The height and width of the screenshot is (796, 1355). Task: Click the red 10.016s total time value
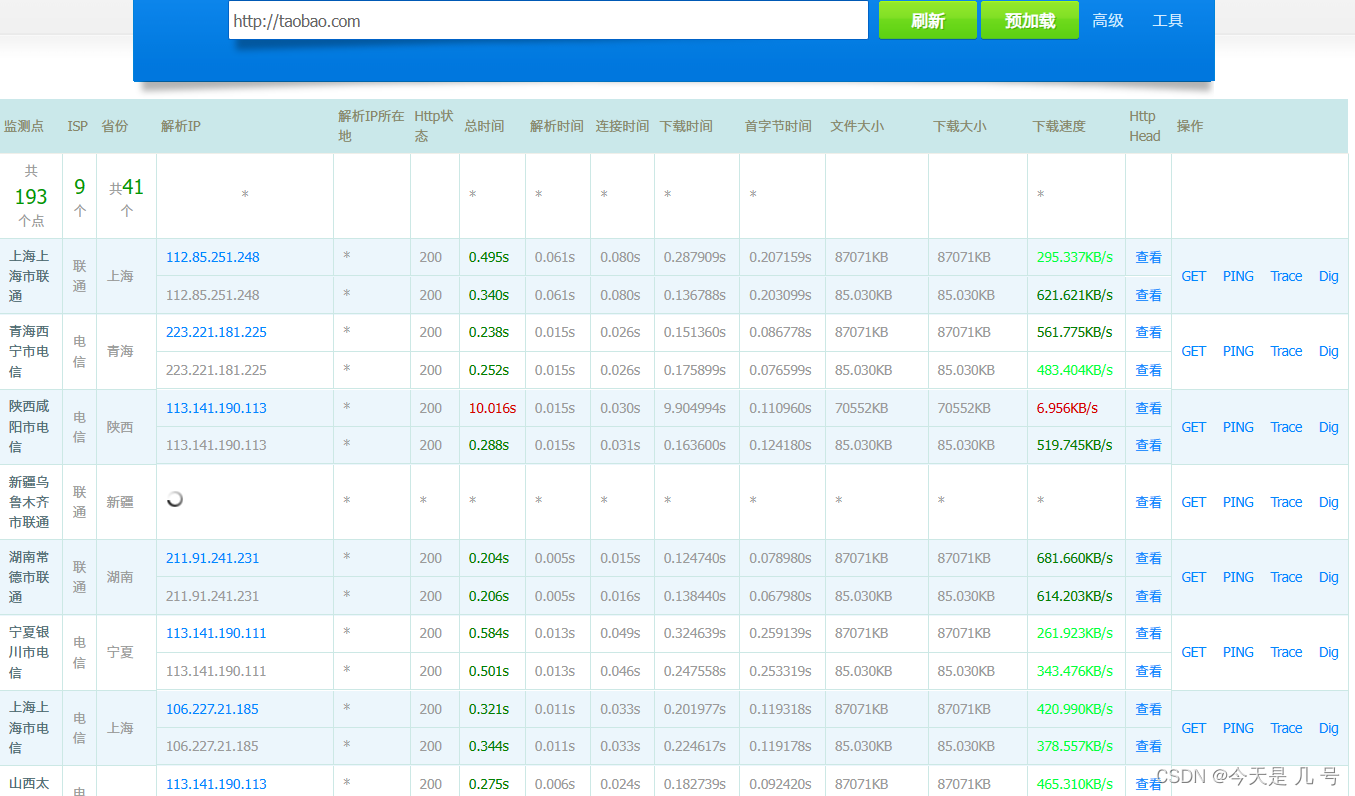pos(492,408)
